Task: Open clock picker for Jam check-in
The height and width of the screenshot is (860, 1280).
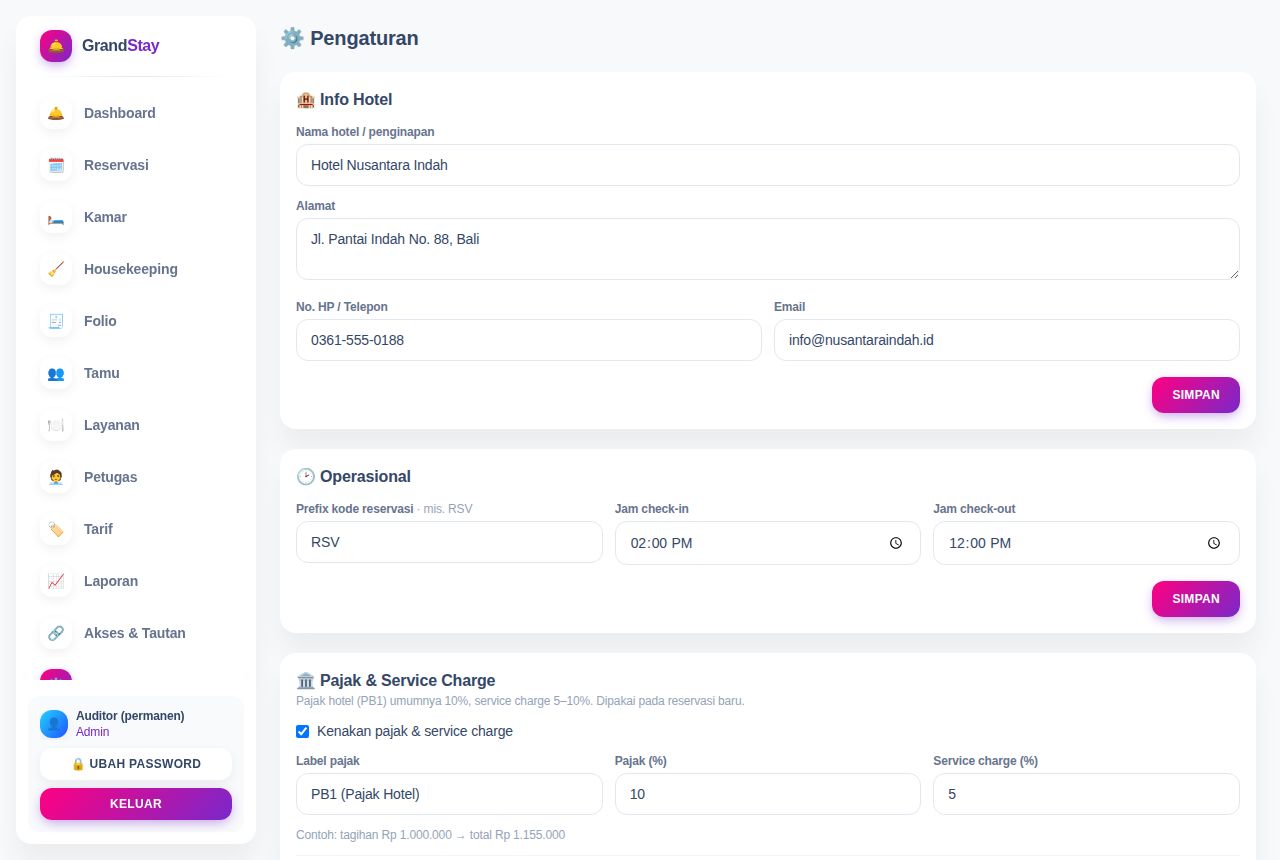Action: (896, 543)
